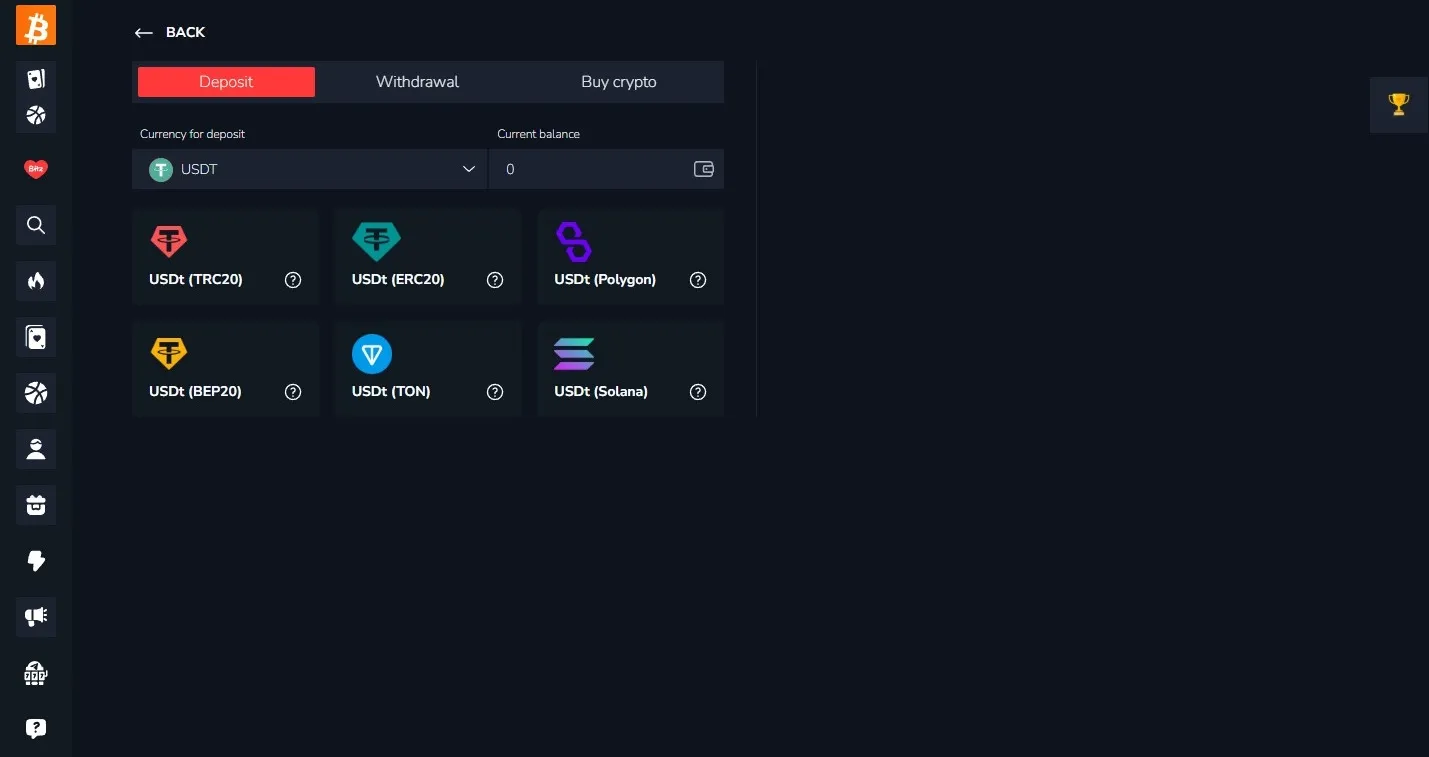Open the slot machine sidebar icon
The width and height of the screenshot is (1429, 757).
(x=36, y=673)
